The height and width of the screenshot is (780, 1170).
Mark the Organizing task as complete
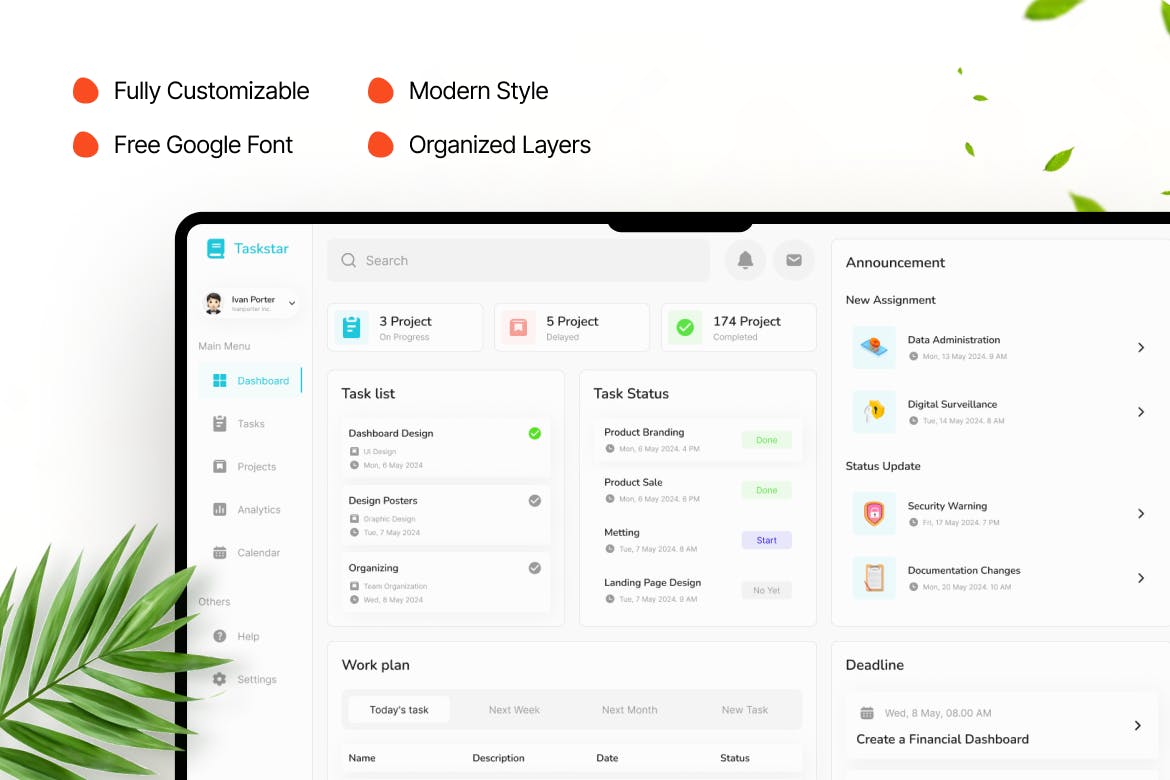[534, 567]
